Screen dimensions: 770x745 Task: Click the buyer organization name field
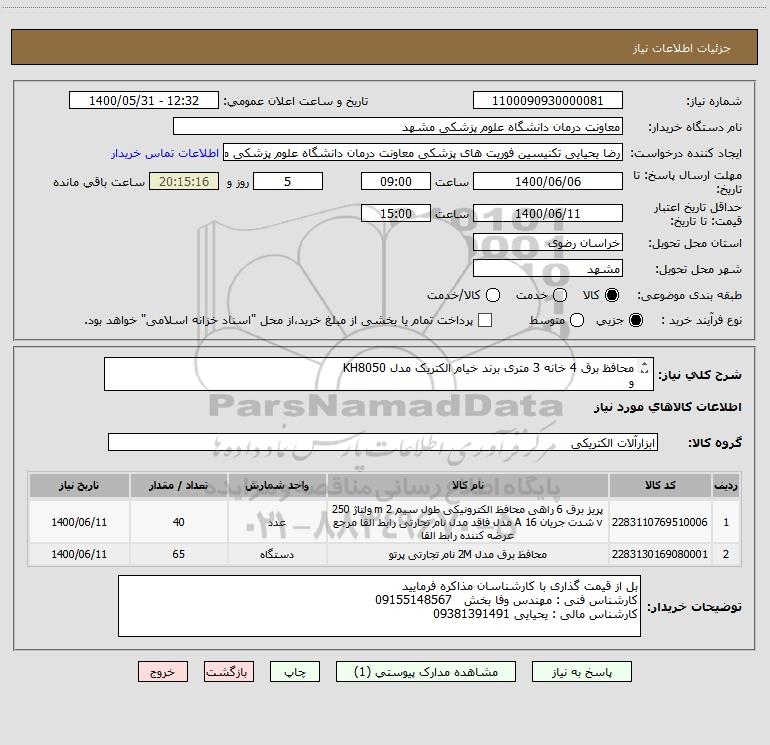(x=398, y=127)
